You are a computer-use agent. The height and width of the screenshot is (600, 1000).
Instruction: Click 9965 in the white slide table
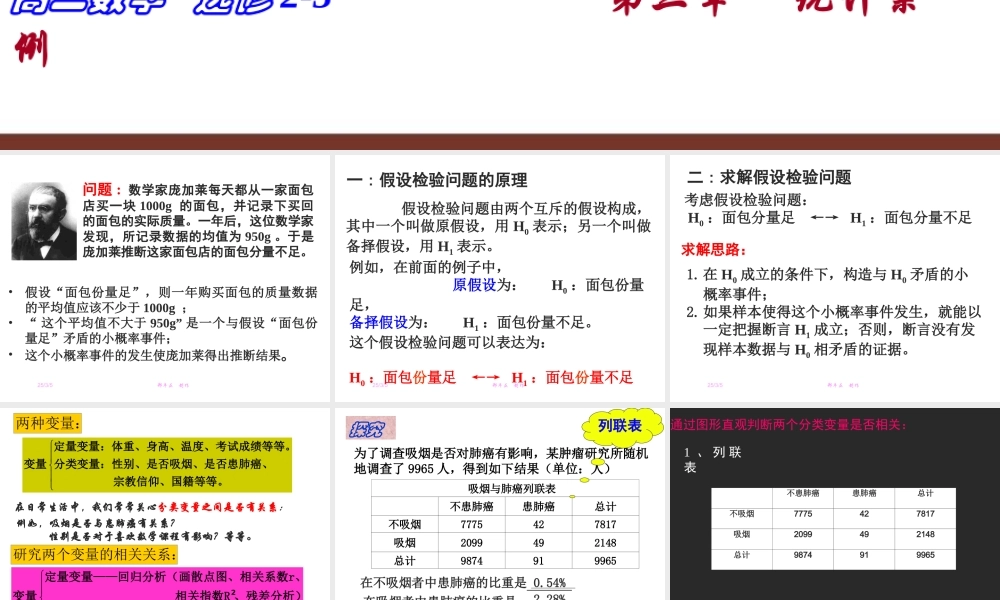click(x=605, y=561)
